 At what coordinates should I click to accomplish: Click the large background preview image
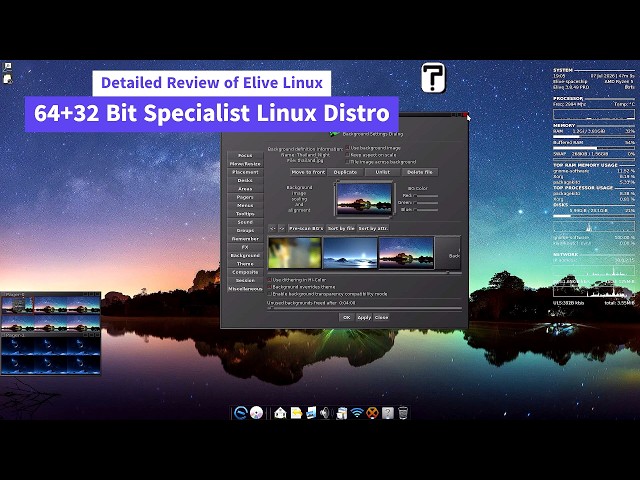364,199
